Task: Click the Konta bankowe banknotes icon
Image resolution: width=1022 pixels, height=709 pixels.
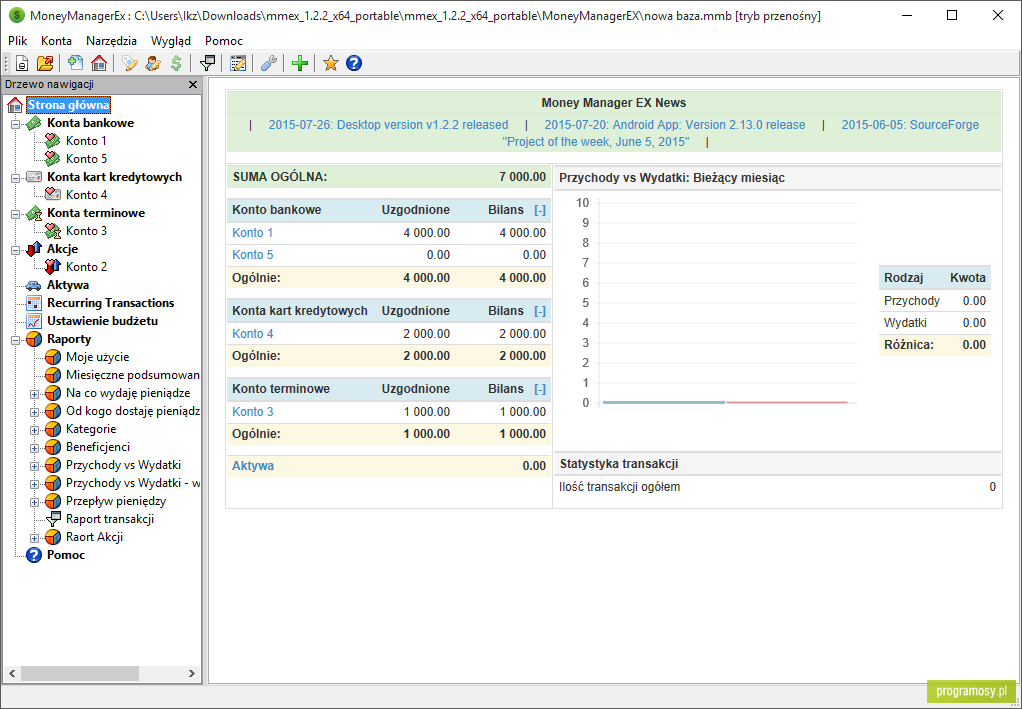Action: click(x=33, y=123)
